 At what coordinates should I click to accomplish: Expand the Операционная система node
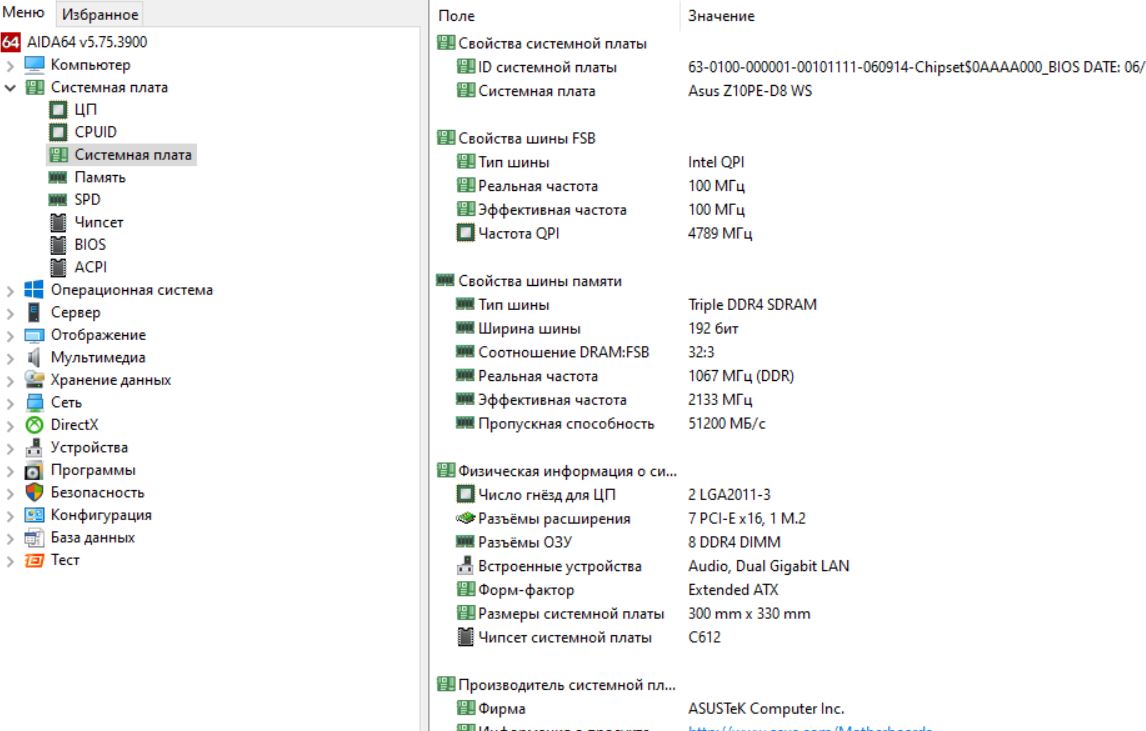click(10, 291)
